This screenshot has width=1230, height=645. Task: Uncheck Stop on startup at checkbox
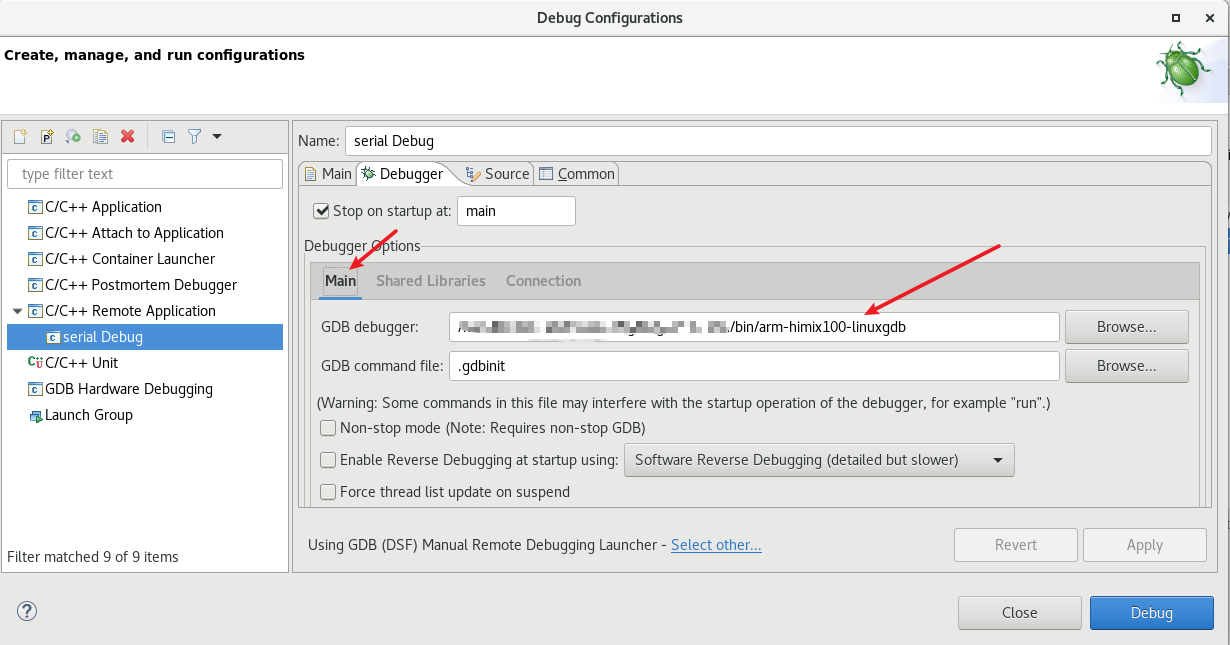click(x=321, y=211)
